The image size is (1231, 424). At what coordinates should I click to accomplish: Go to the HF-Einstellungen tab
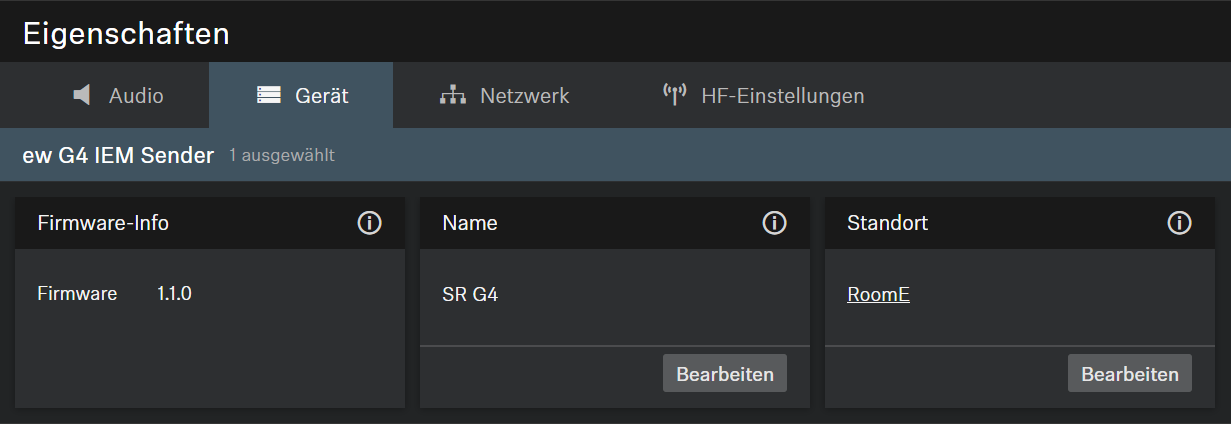pos(782,96)
